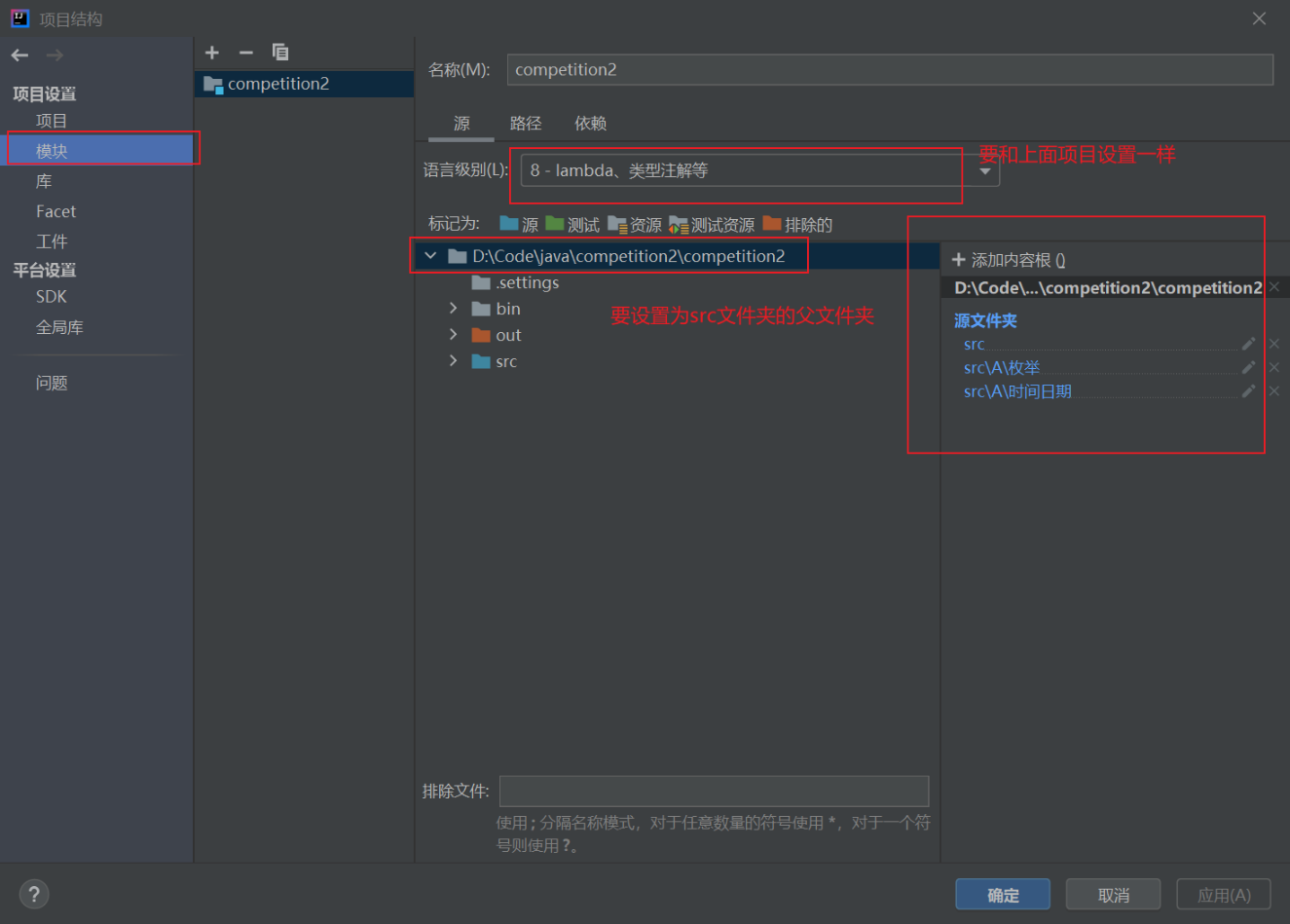Screen dimensions: 1290x924
Task: Click the copy module icon
Action: pos(279,53)
